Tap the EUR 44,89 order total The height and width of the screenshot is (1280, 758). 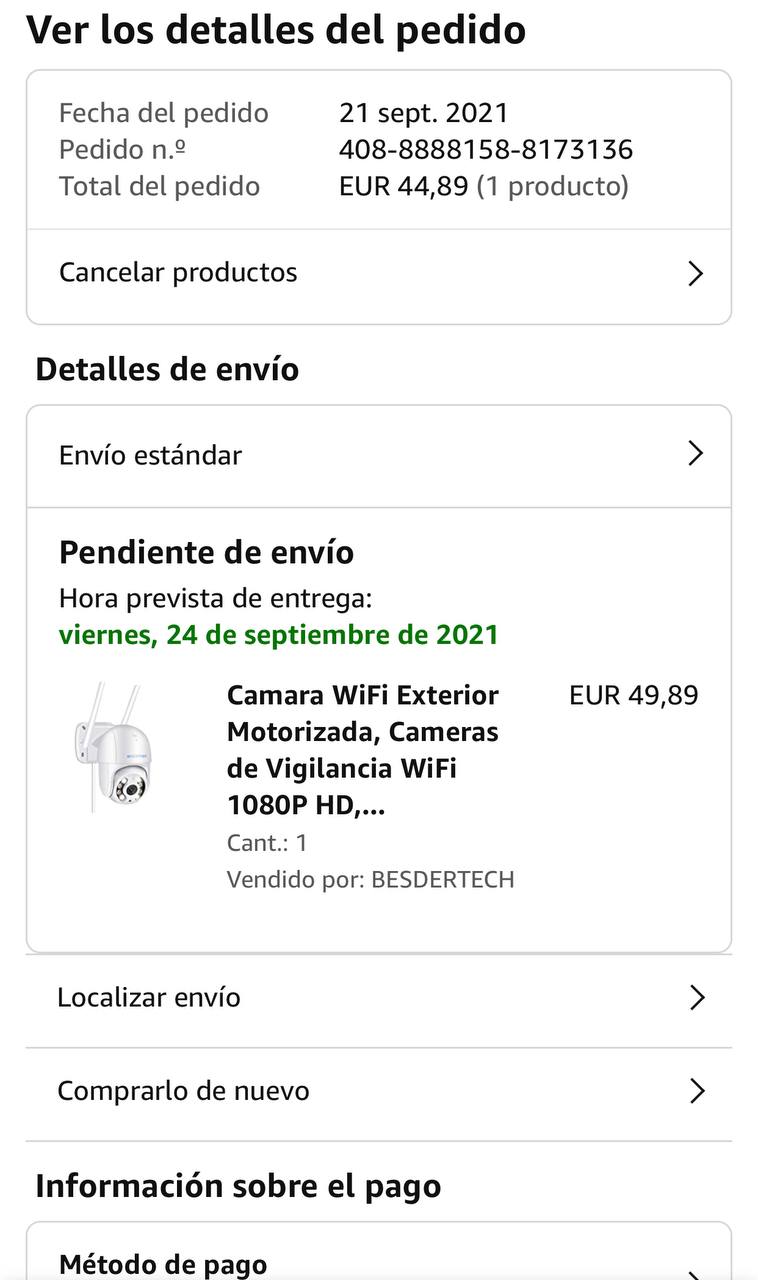tap(404, 186)
